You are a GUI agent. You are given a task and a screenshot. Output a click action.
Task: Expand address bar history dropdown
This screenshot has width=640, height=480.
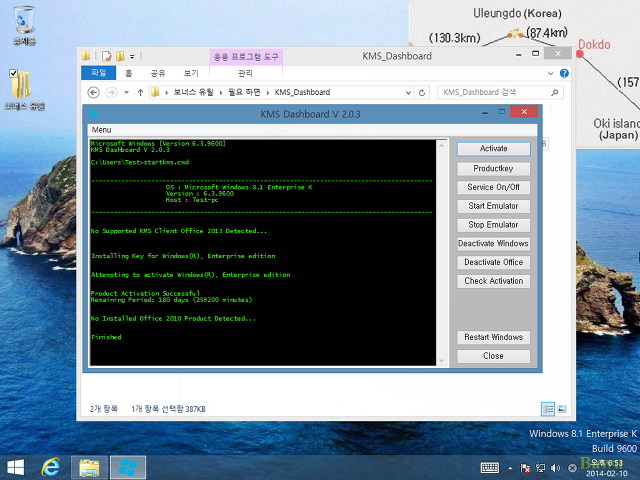coord(408,93)
